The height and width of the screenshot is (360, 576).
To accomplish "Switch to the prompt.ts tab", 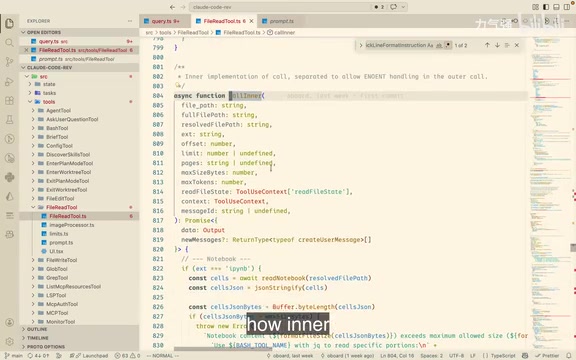I will pyautogui.click(x=282, y=21).
